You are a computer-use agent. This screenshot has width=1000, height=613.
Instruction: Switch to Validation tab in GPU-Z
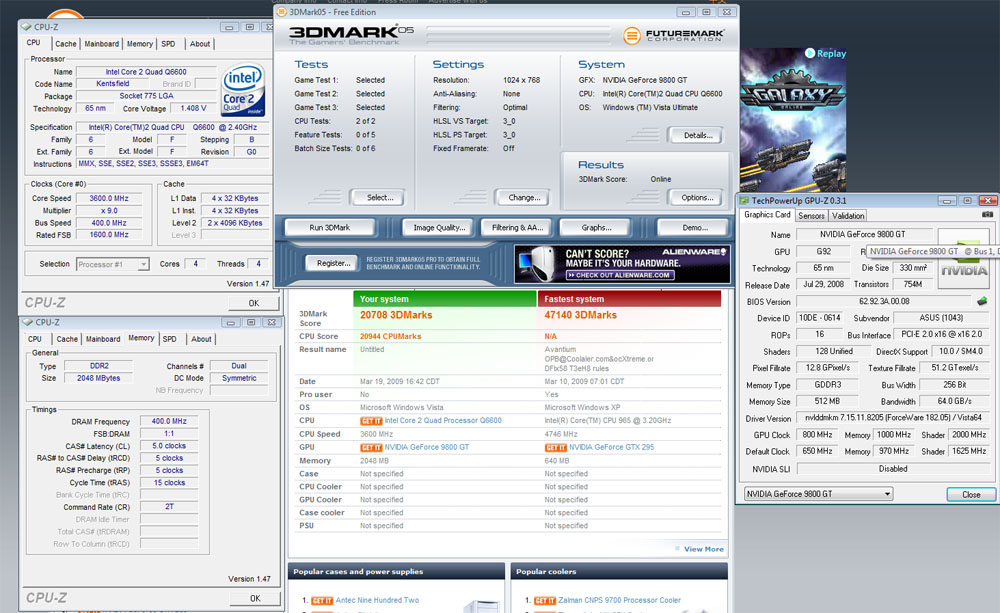pyautogui.click(x=848, y=216)
